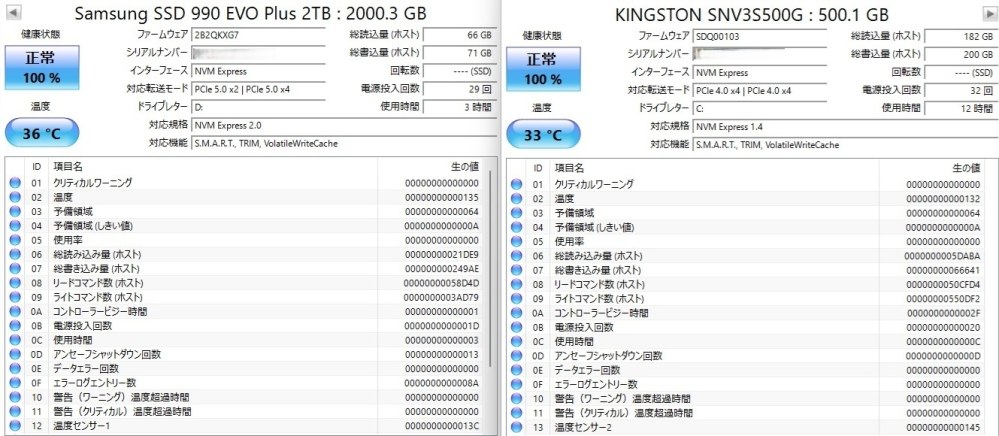Viewport: 999px width, 436px height.
Task: Click the Samsung power-on hours value 3 時間
Action: 459,106
